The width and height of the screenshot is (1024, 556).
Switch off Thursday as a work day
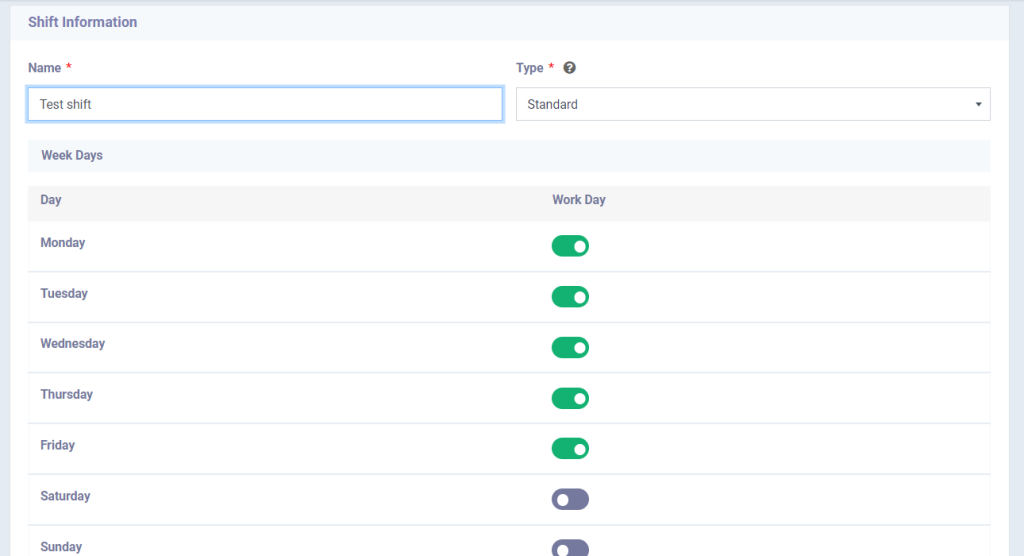pos(570,399)
